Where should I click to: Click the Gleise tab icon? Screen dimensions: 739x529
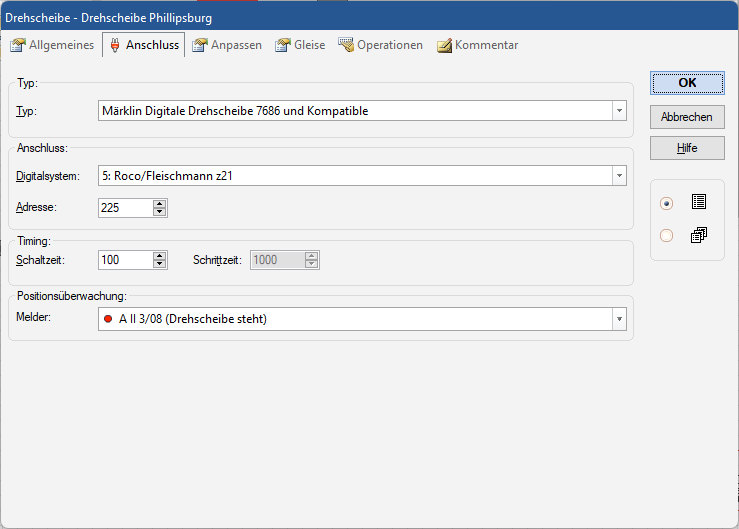[283, 45]
